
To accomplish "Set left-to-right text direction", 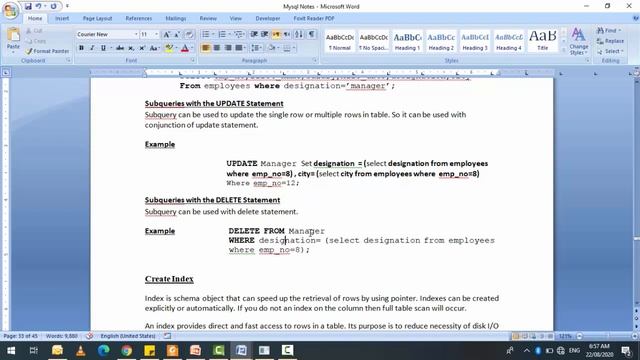I will coord(276,35).
